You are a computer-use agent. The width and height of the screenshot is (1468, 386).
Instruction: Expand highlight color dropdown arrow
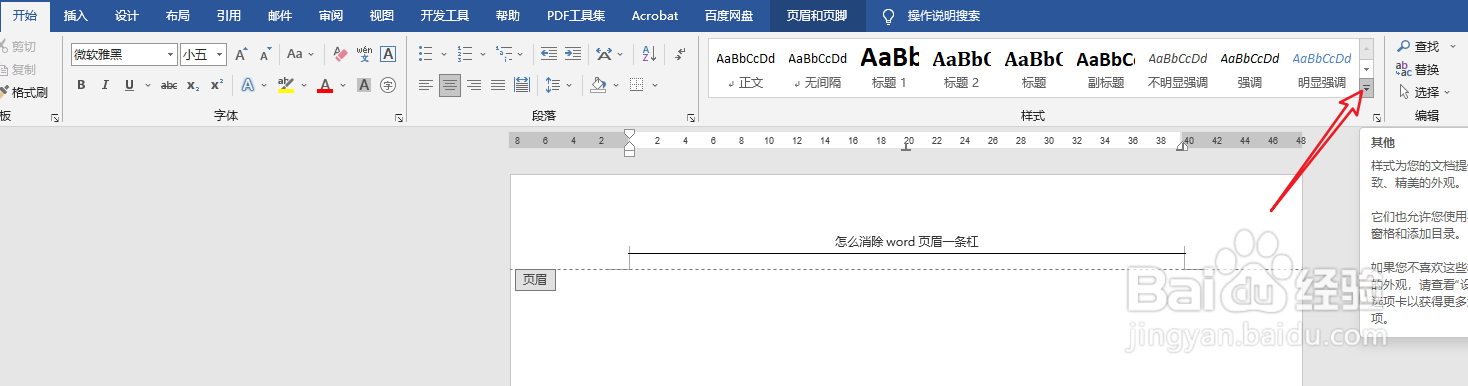click(x=303, y=85)
